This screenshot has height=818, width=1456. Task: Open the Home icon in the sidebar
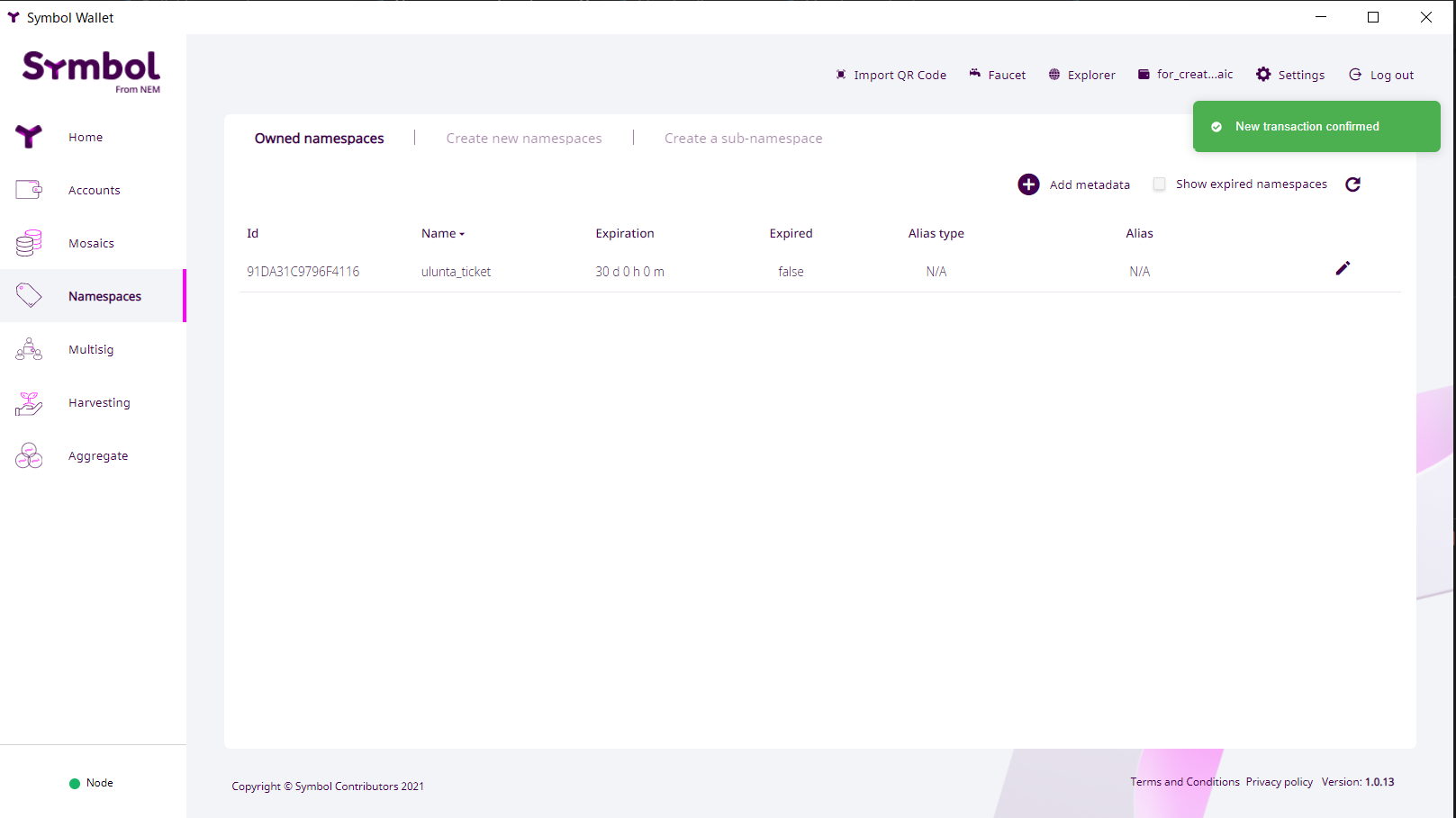click(x=29, y=137)
